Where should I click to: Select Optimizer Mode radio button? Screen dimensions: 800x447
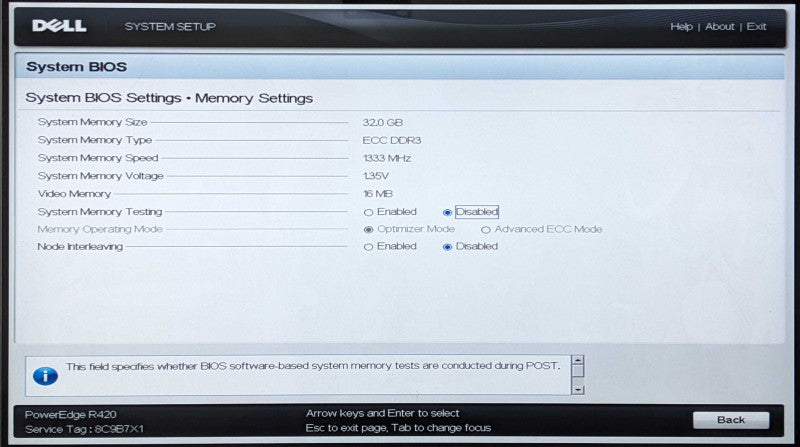pos(368,230)
